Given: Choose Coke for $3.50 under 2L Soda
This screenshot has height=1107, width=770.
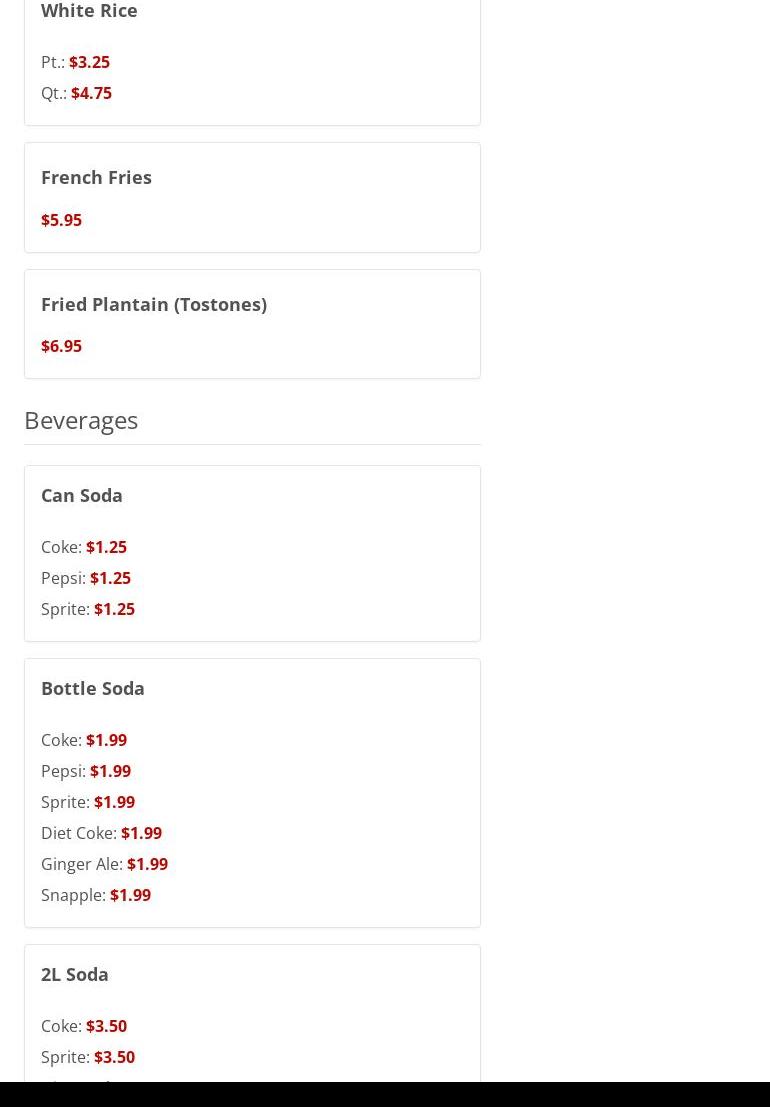Looking at the screenshot, I should [84, 1026].
